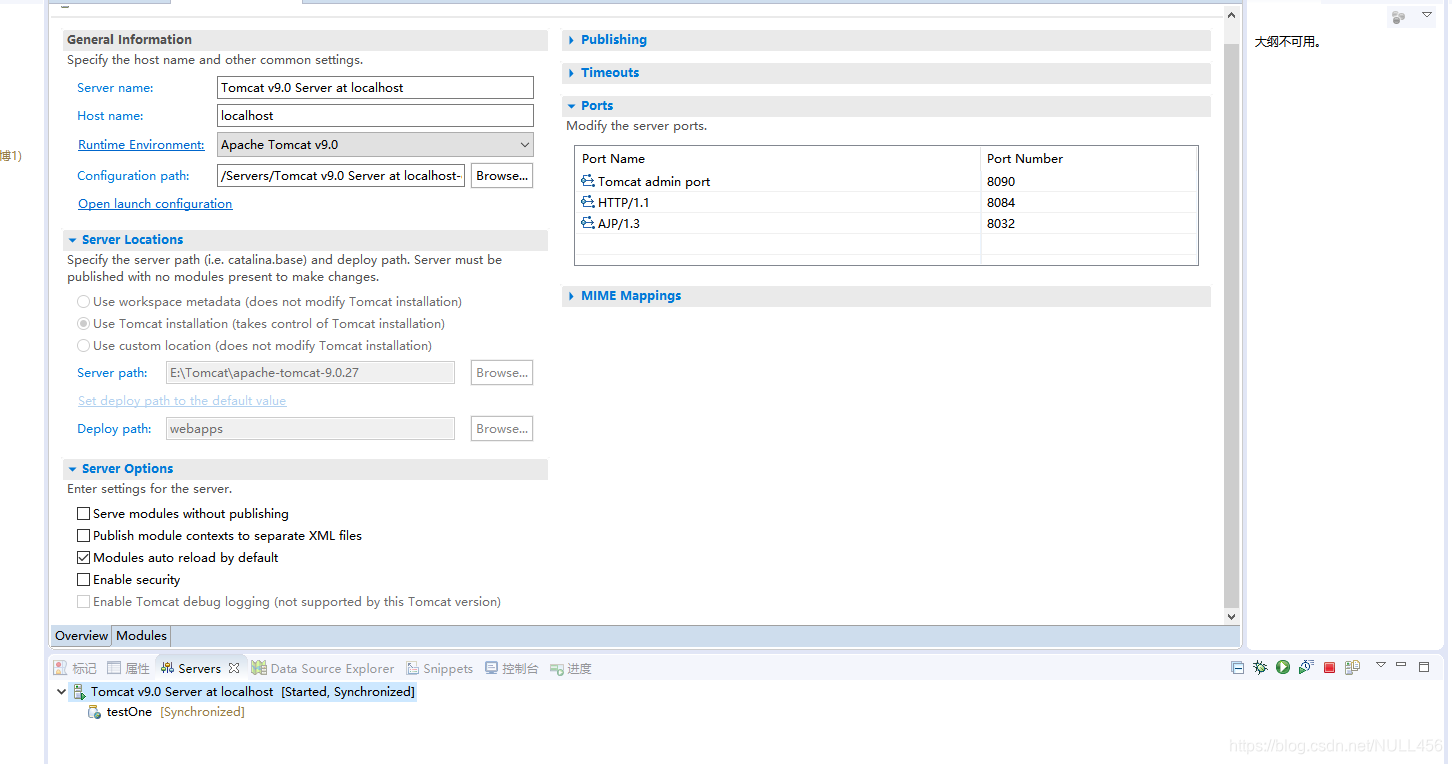Click the HTTP/1.1 port row icon
1452x764 pixels.
pyautogui.click(x=588, y=202)
